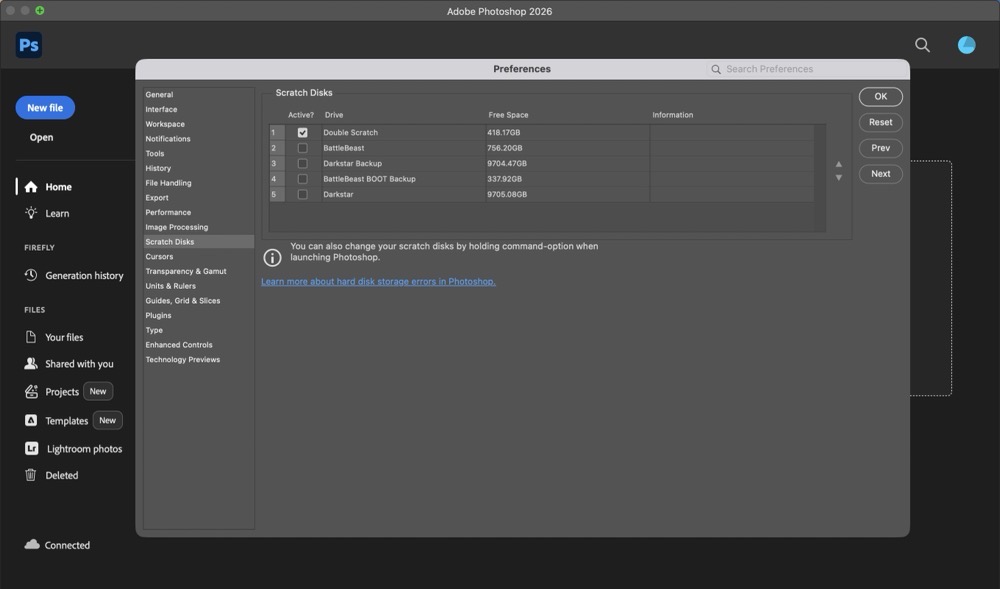
Task: Enable BattleBeast as a scratch disk
Action: [x=302, y=148]
